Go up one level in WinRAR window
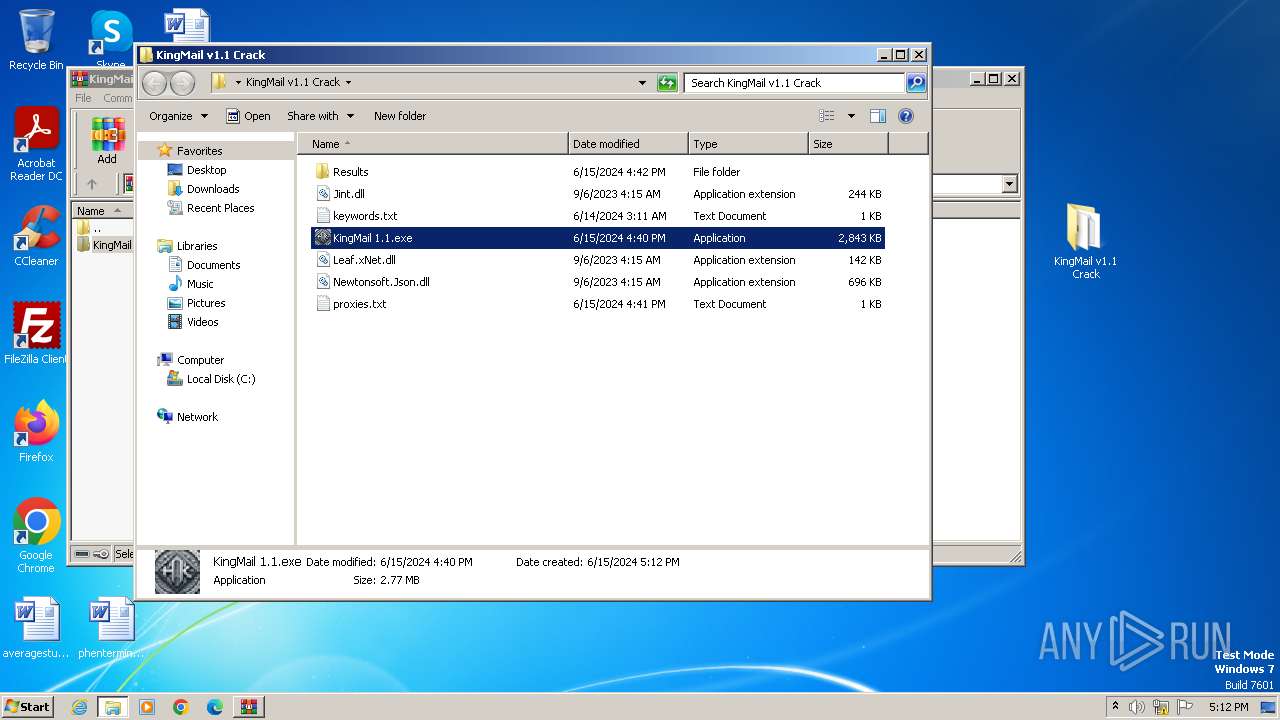Screen dimensions: 1280x720 tap(92, 184)
